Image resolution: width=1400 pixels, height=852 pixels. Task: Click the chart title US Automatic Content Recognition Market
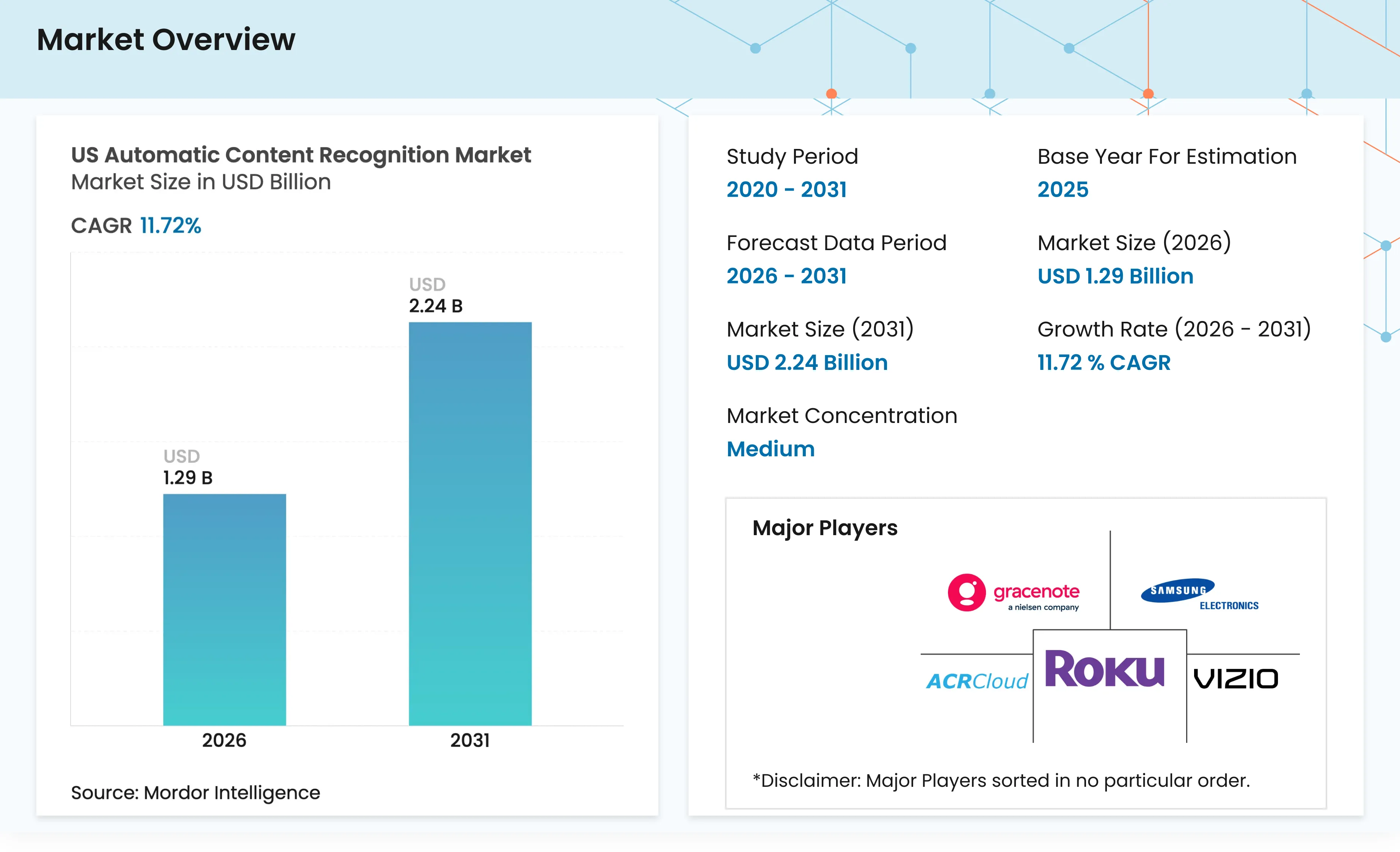[x=301, y=155]
